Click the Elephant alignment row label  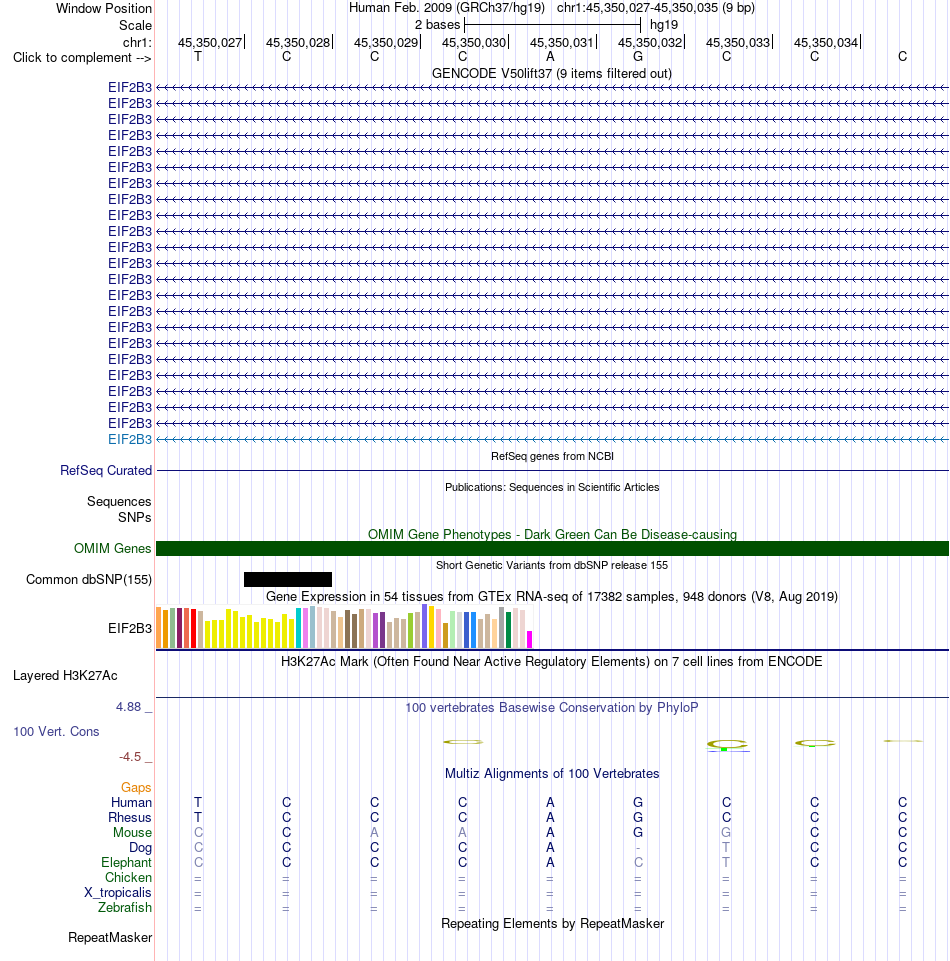pyautogui.click(x=126, y=862)
